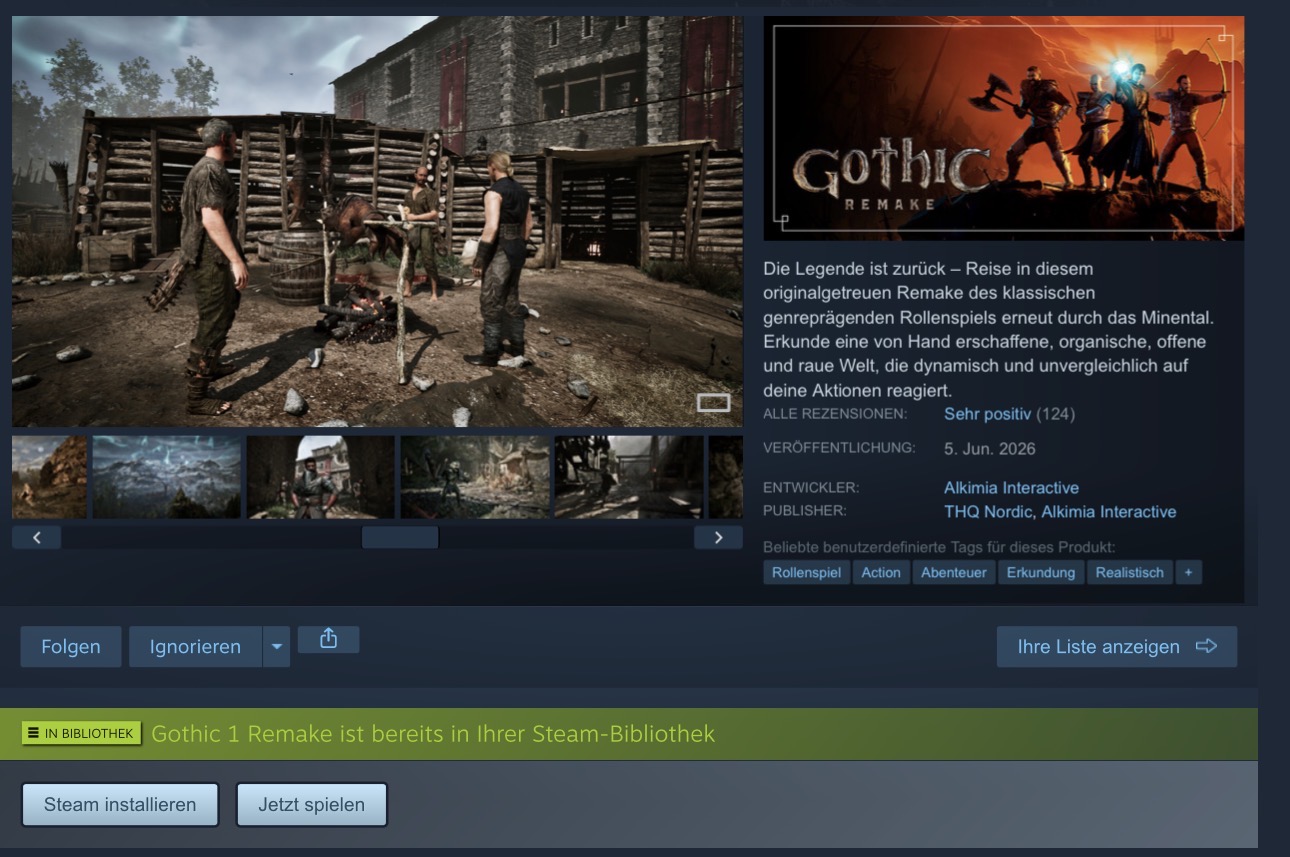Open developer link Alkimia Interactive
Screen dimensions: 1290x857
[1011, 488]
